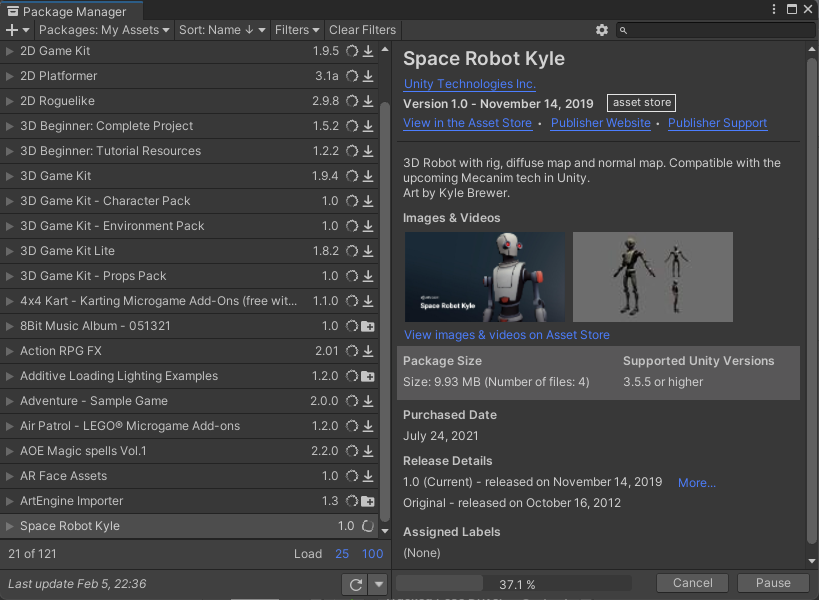Click the loading spinner on 3D Game Kit row
819x600 pixels.
pos(352,176)
